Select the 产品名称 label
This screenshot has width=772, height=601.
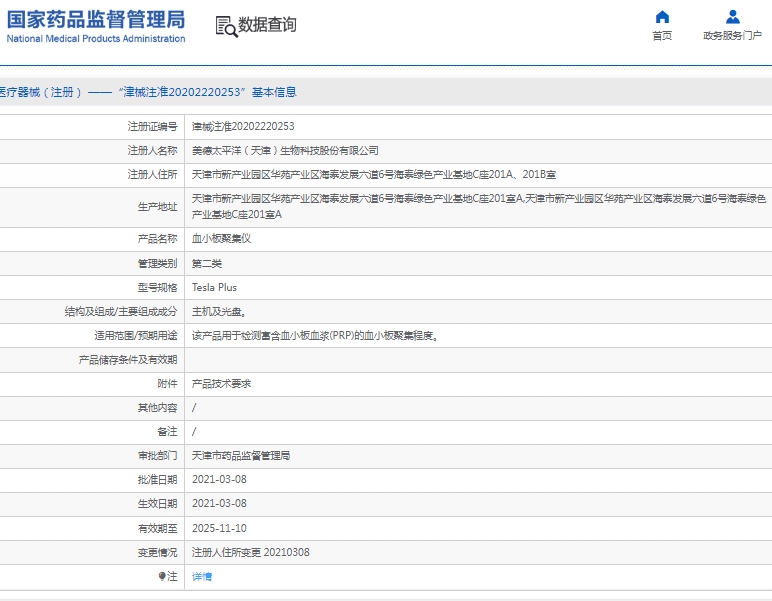(158, 239)
